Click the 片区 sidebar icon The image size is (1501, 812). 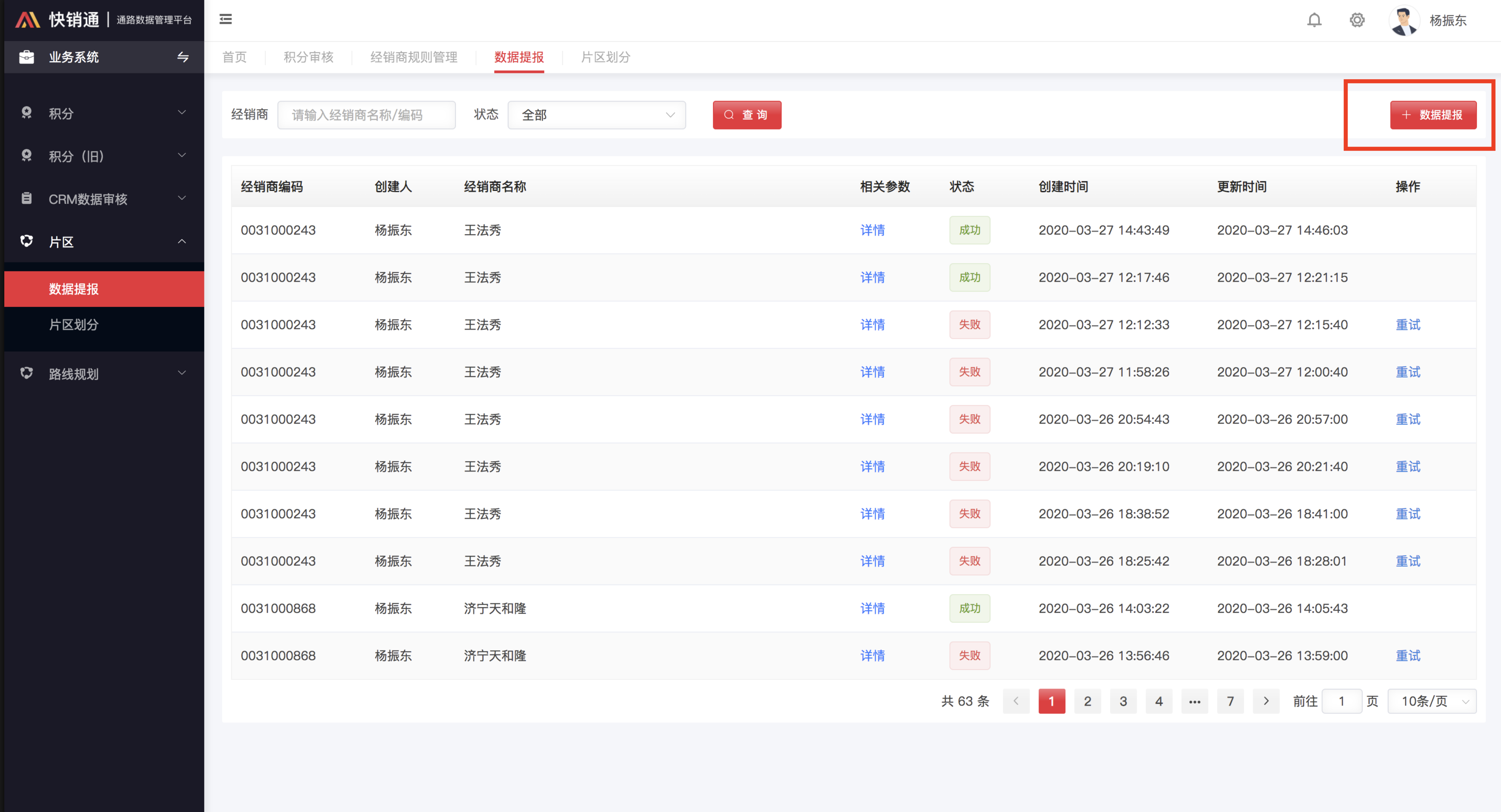(x=26, y=241)
